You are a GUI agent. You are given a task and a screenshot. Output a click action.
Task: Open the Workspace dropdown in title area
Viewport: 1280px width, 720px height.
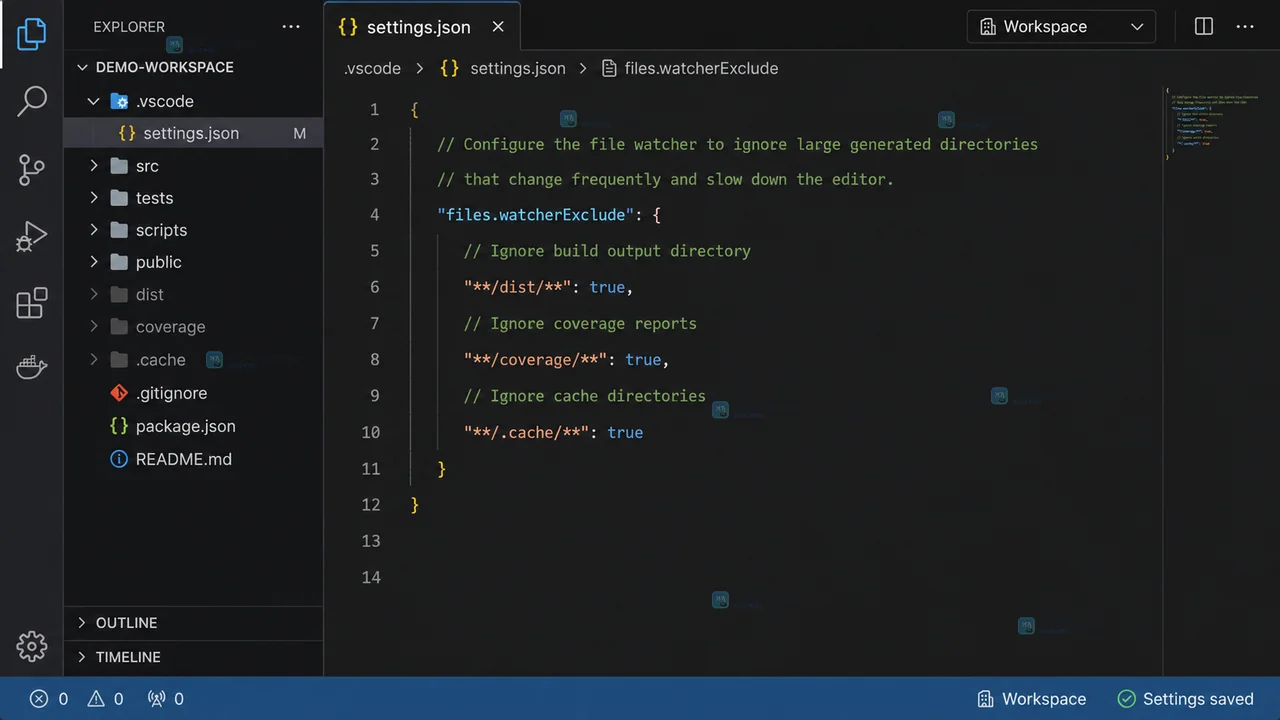click(1061, 27)
